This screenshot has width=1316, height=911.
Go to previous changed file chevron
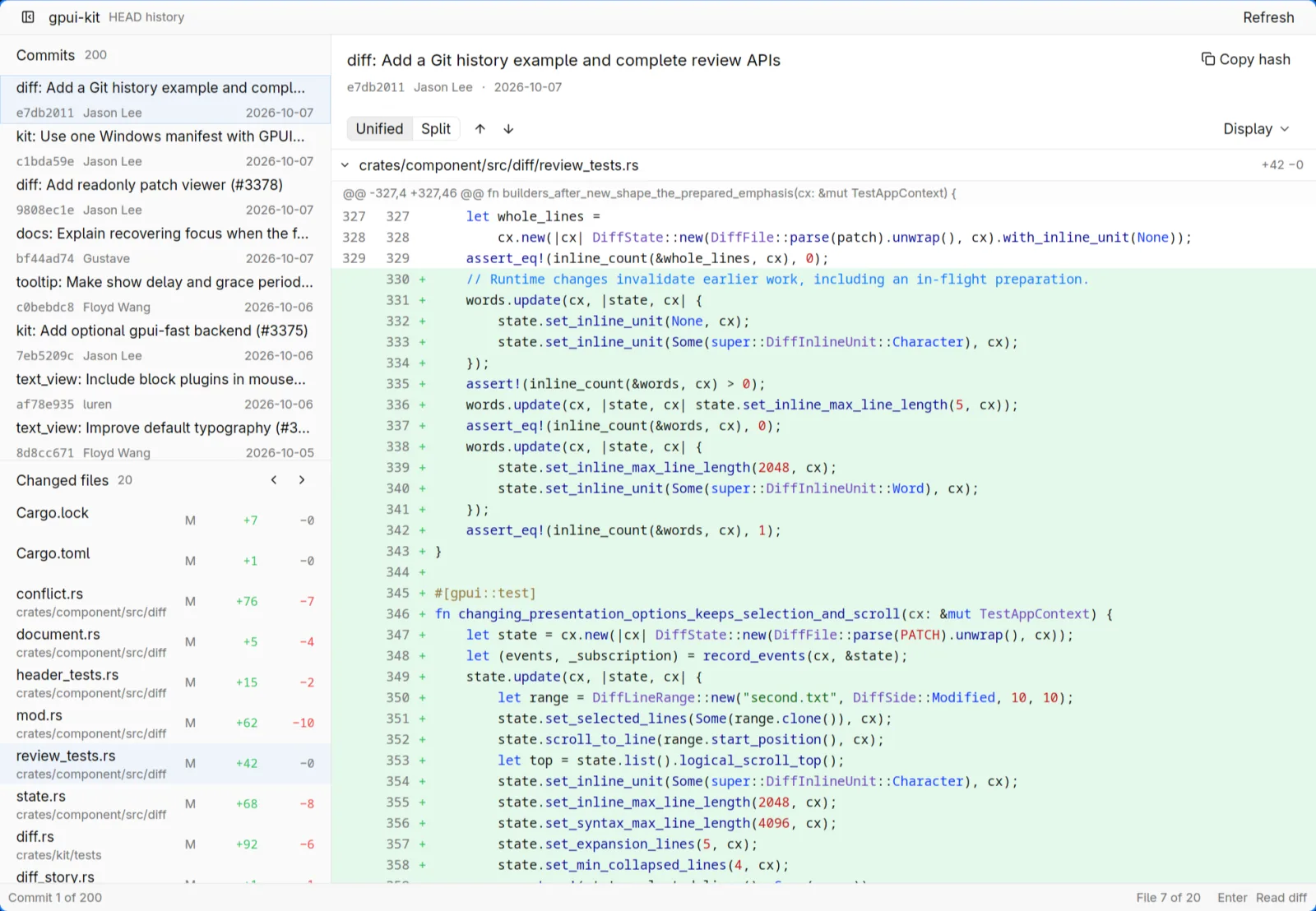click(x=274, y=480)
